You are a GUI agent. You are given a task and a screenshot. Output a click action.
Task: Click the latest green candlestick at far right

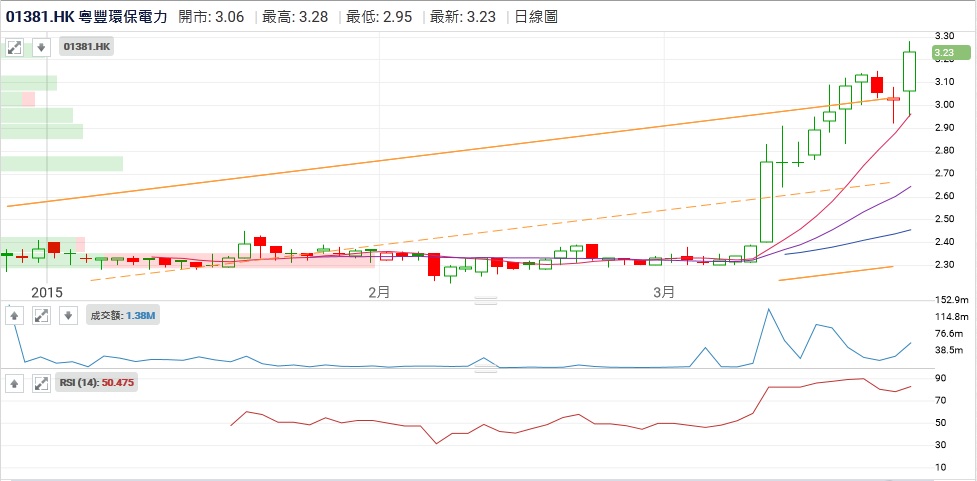tap(909, 70)
